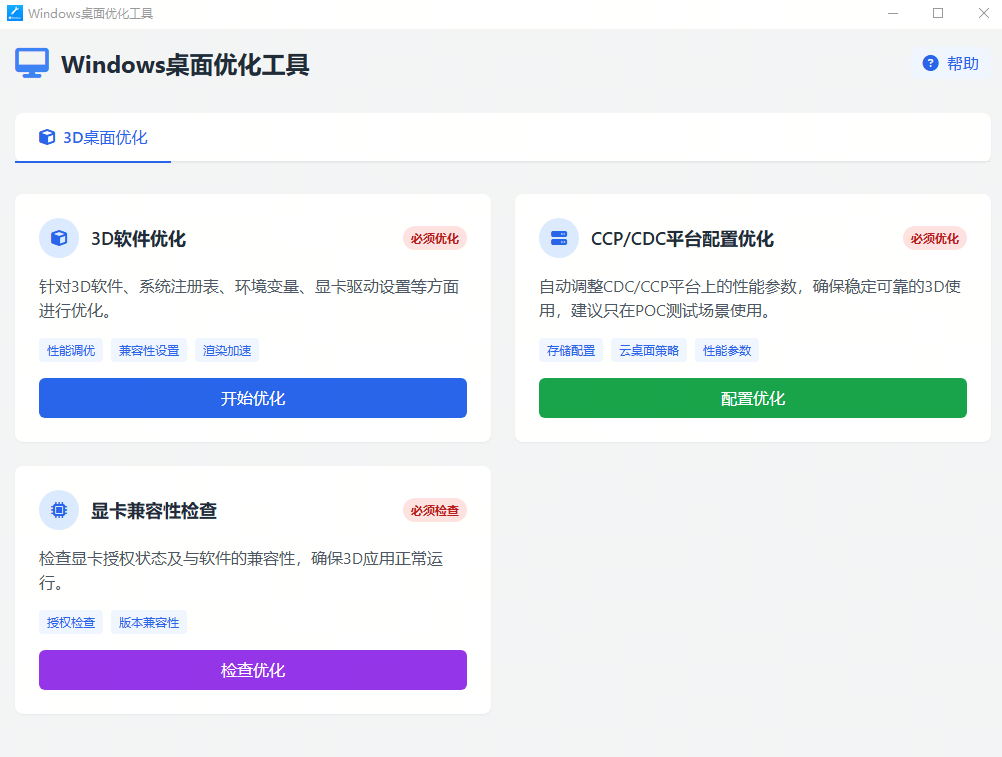
Task: Open 帮助 help button
Action: tap(950, 63)
